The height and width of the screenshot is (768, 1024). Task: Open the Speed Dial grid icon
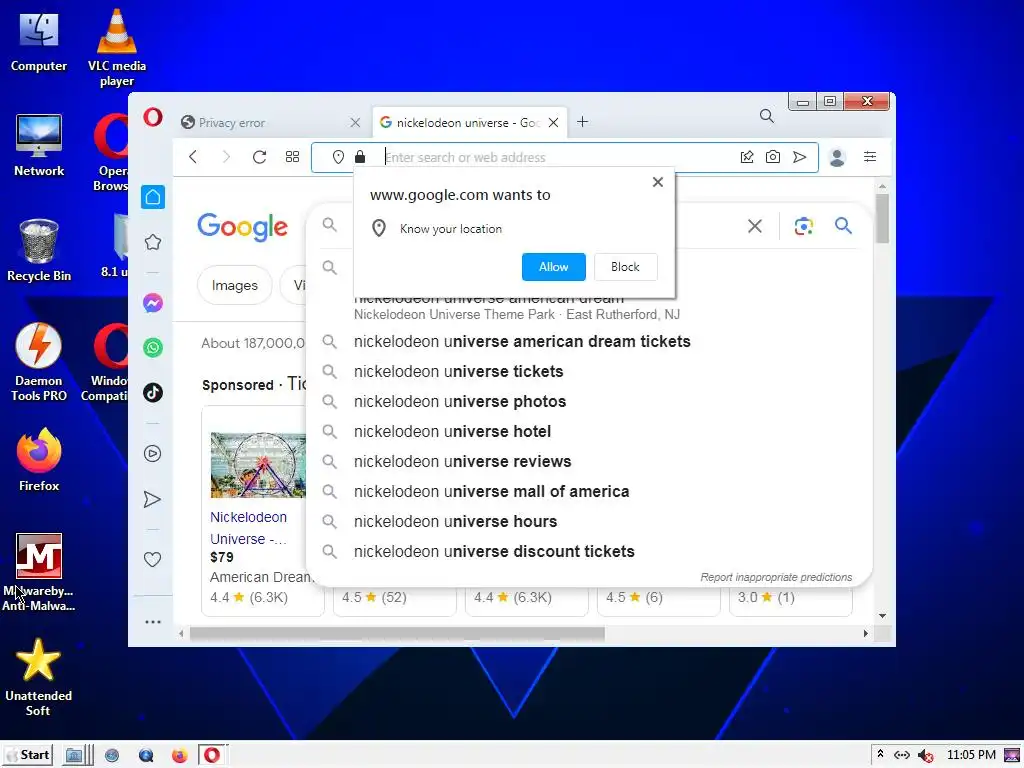pyautogui.click(x=293, y=157)
